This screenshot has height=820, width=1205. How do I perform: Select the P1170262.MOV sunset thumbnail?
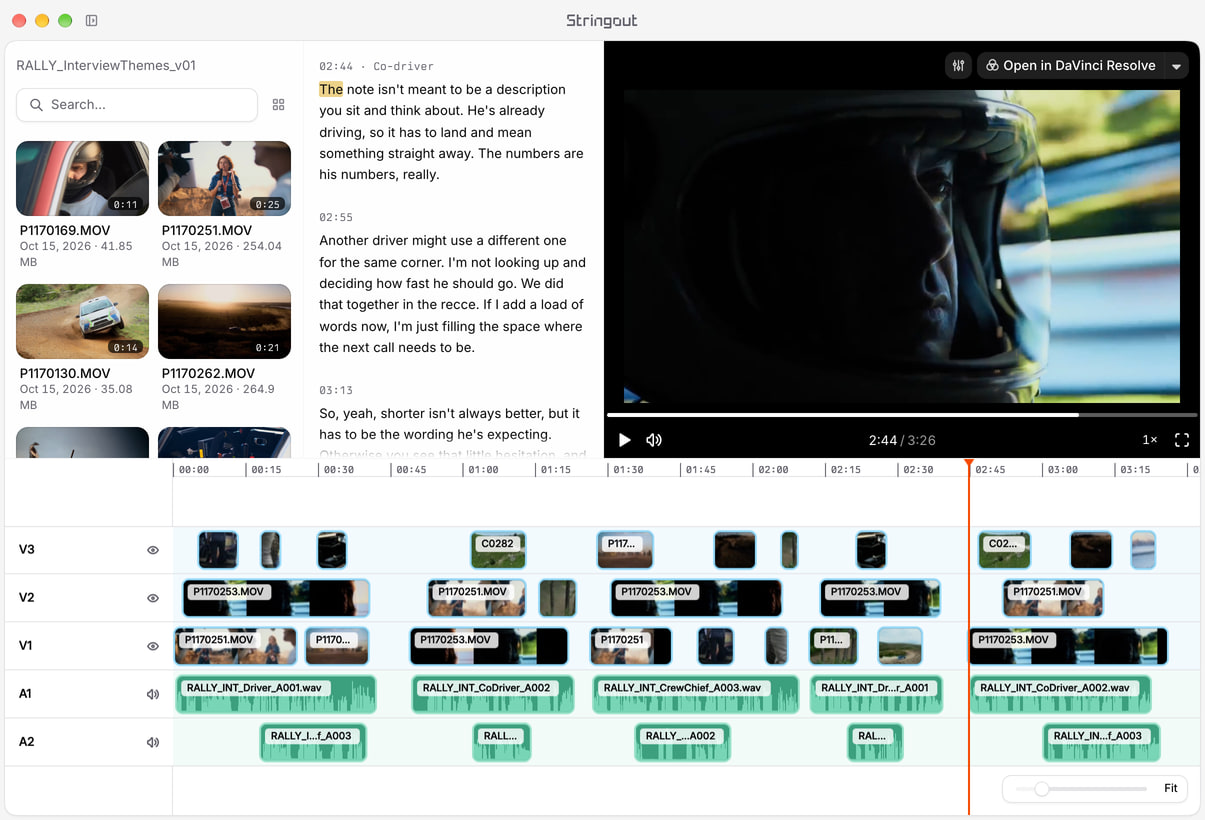pyautogui.click(x=225, y=322)
